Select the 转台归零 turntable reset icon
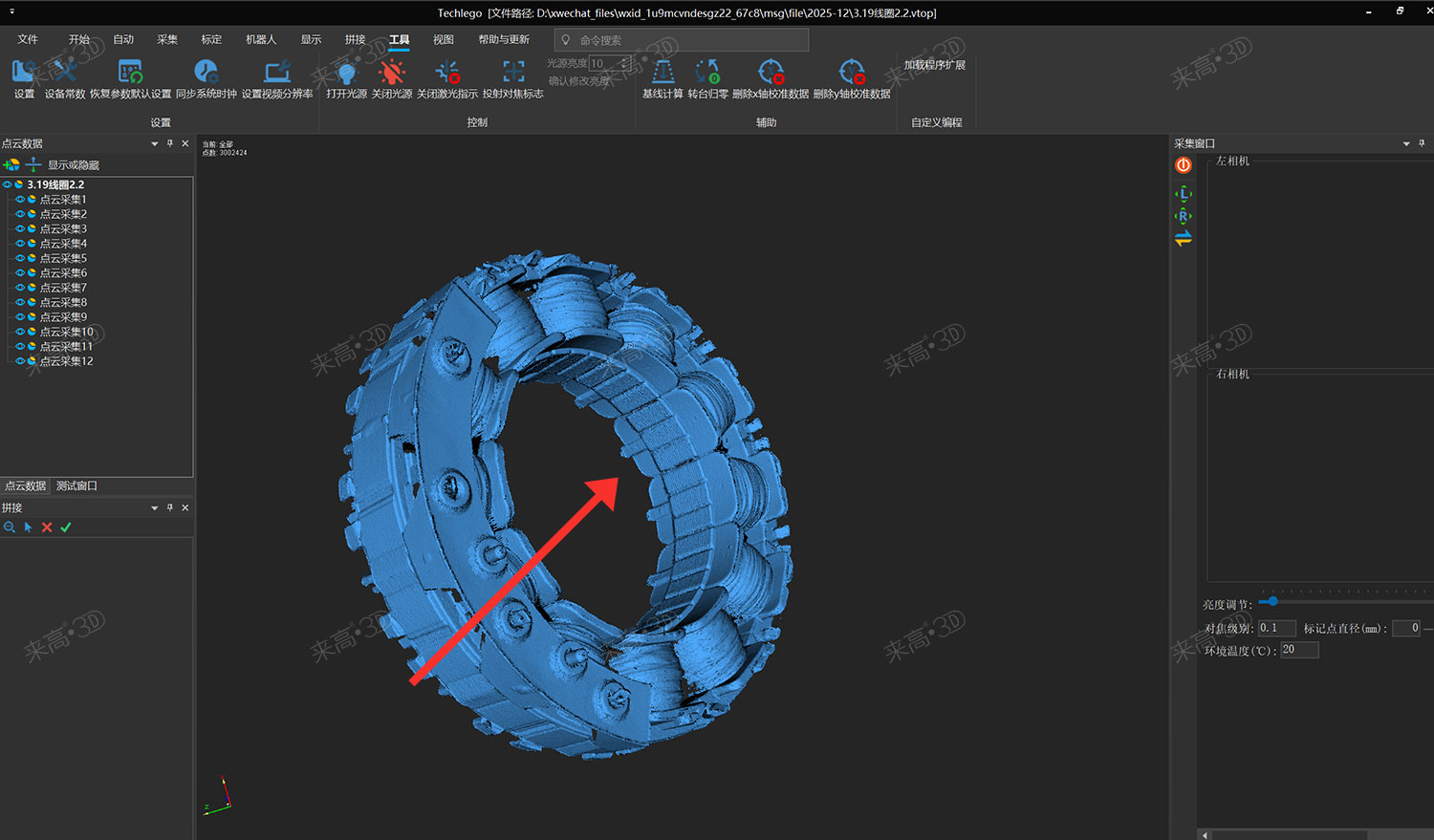 pyautogui.click(x=707, y=74)
